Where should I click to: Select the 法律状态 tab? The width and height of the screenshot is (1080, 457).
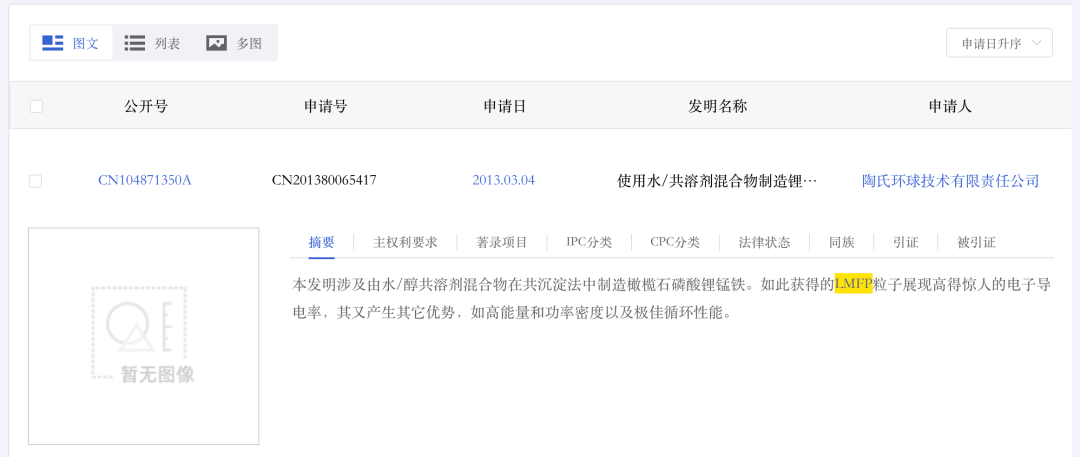coord(765,243)
